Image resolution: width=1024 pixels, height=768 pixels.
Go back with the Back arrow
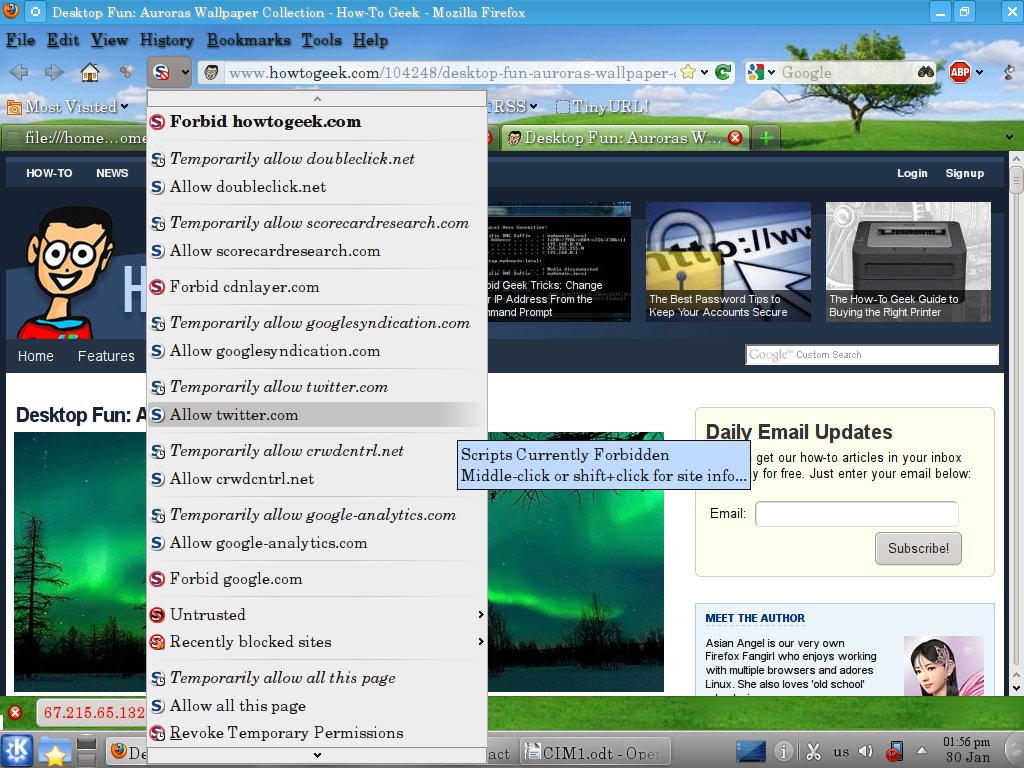[x=19, y=72]
